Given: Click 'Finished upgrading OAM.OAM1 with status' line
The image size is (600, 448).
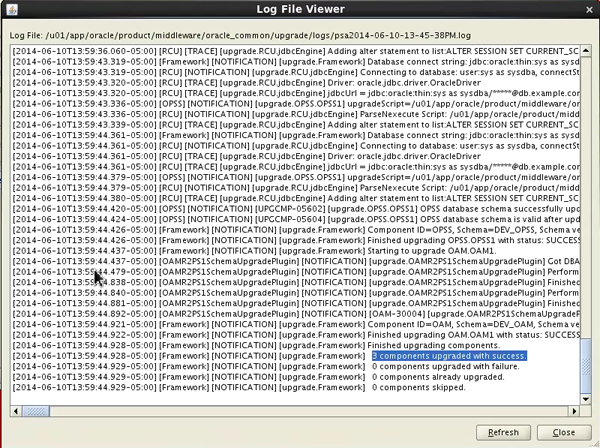Looking at the screenshot, I should pos(296,335).
